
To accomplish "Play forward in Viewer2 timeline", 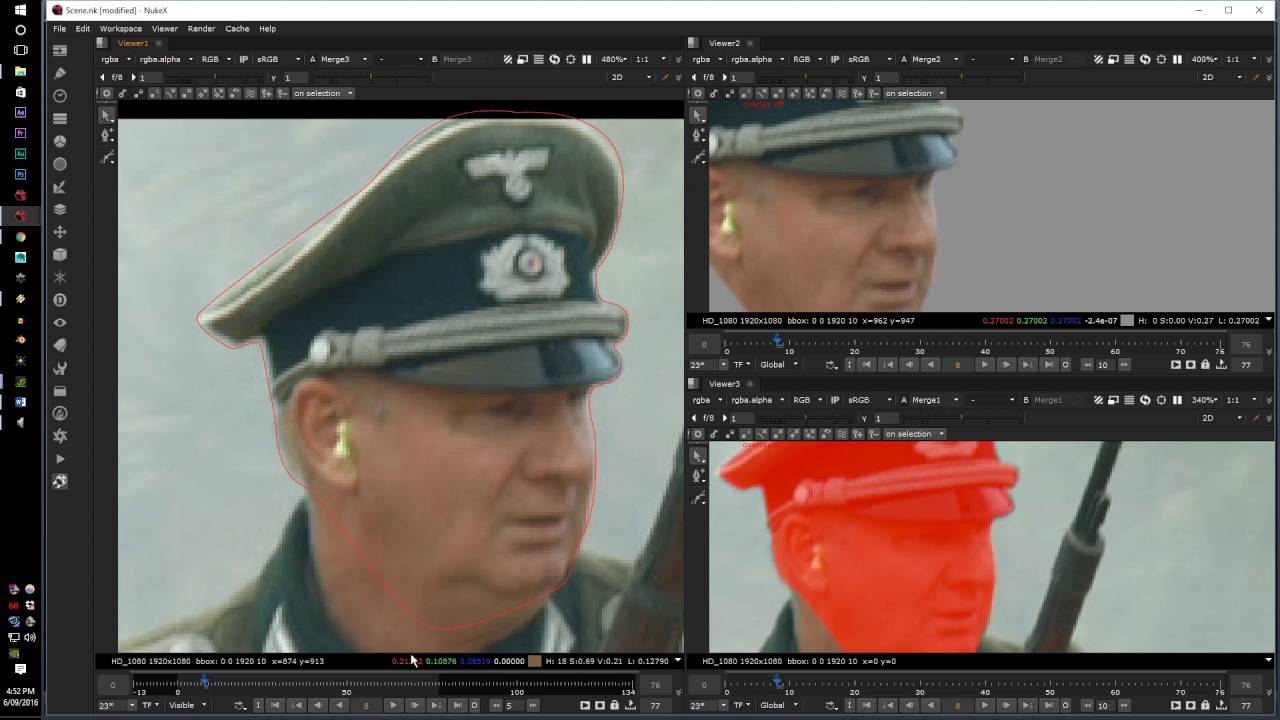I will coord(983,365).
